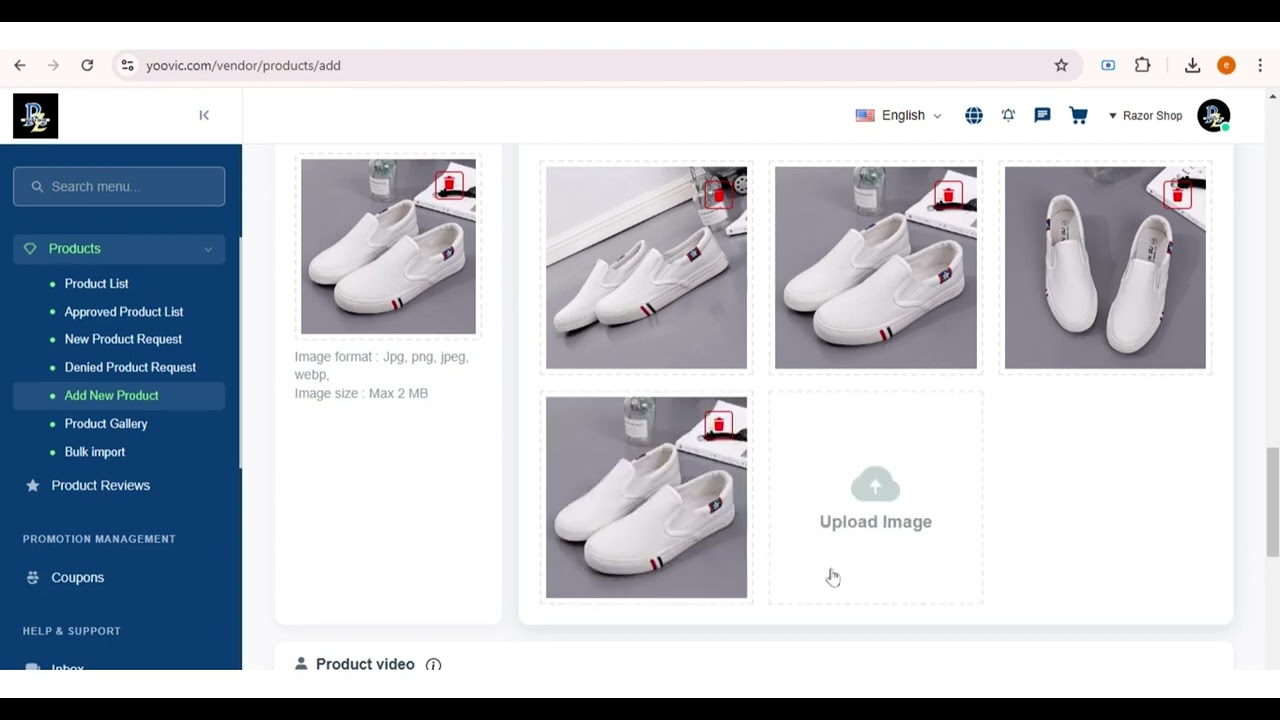The image size is (1280, 720).
Task: Delete the shoe image beside the white baseboard
Action: [x=719, y=193]
